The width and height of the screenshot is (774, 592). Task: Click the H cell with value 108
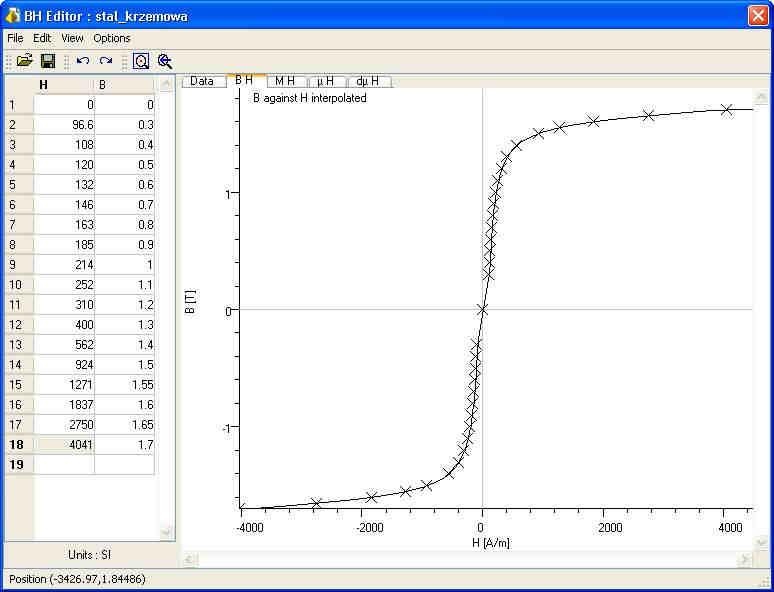[64, 145]
